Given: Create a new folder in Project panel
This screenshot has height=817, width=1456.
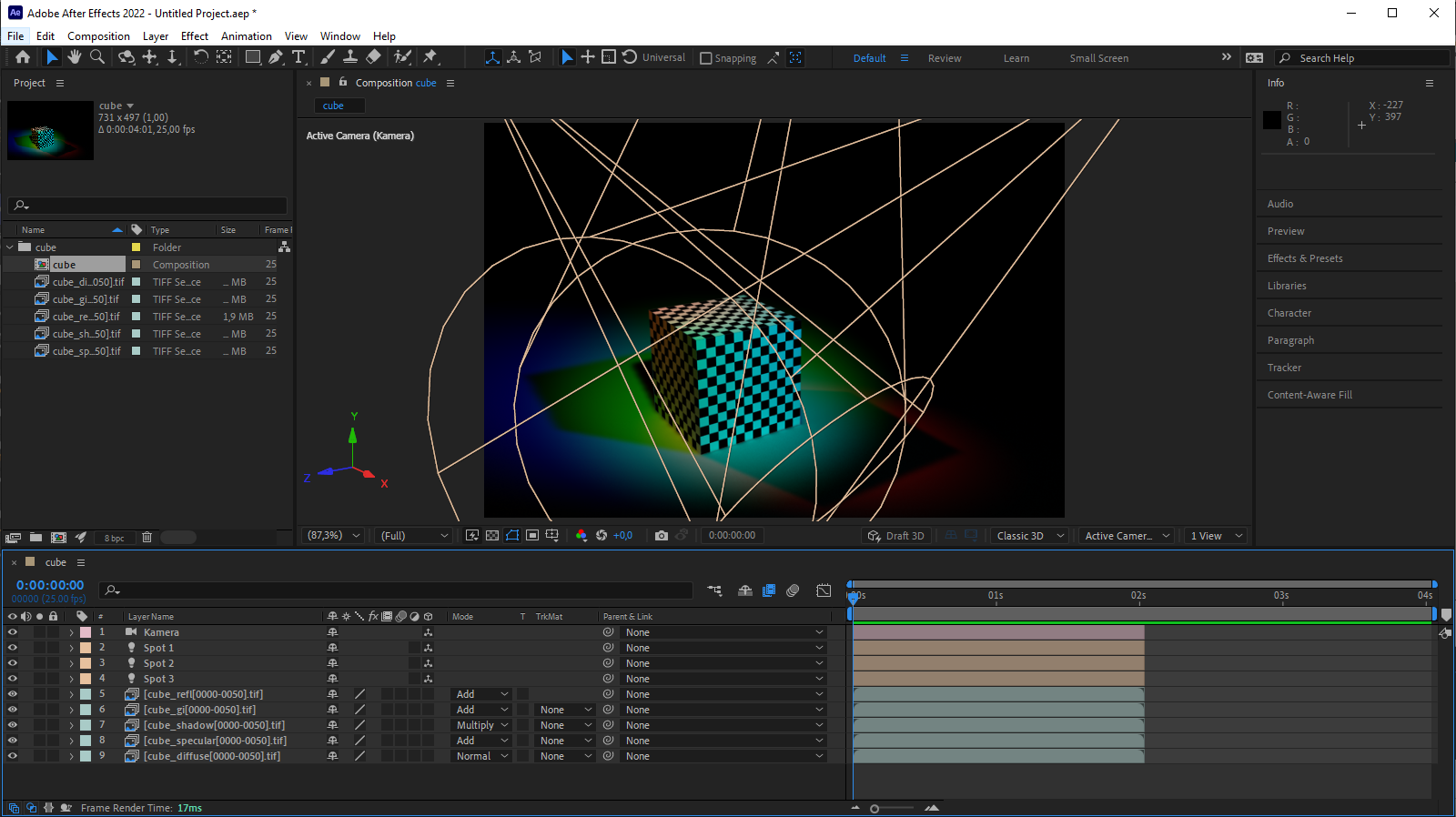Looking at the screenshot, I should pos(36,538).
